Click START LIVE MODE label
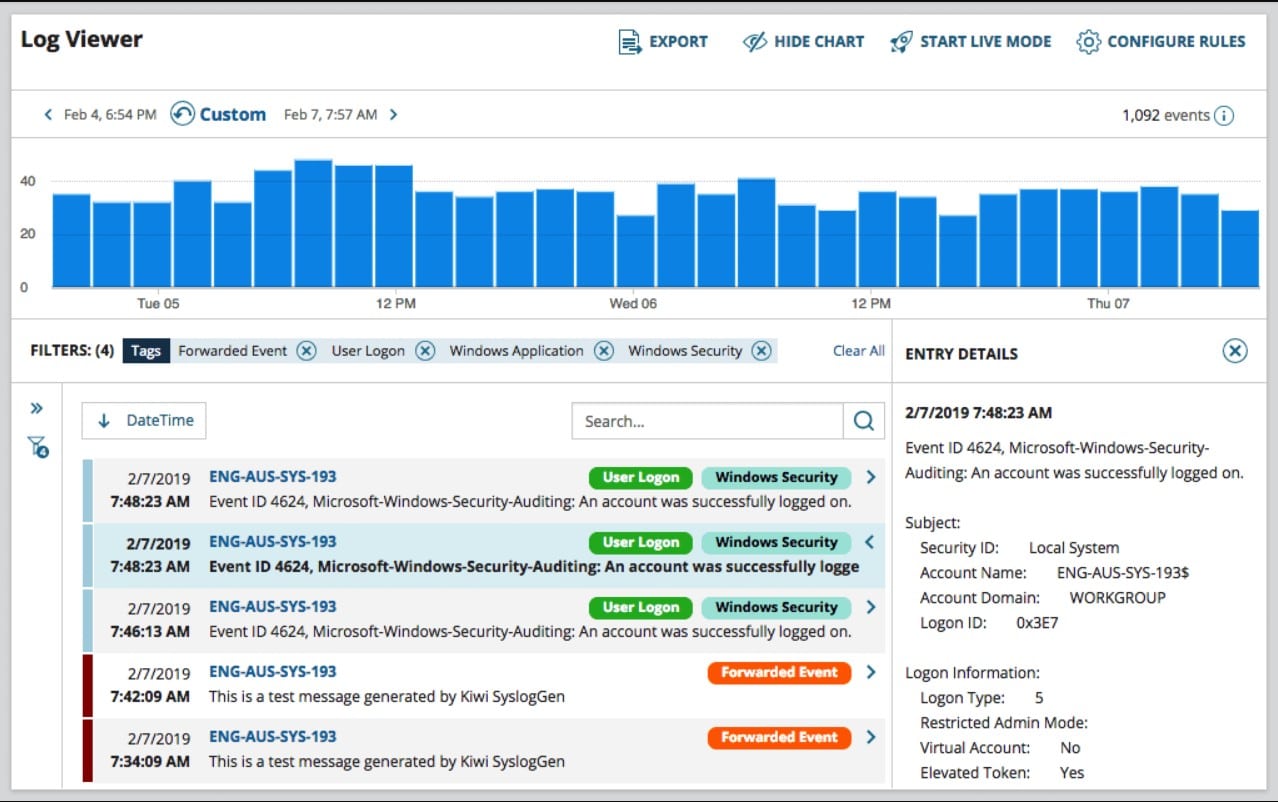 click(x=986, y=42)
